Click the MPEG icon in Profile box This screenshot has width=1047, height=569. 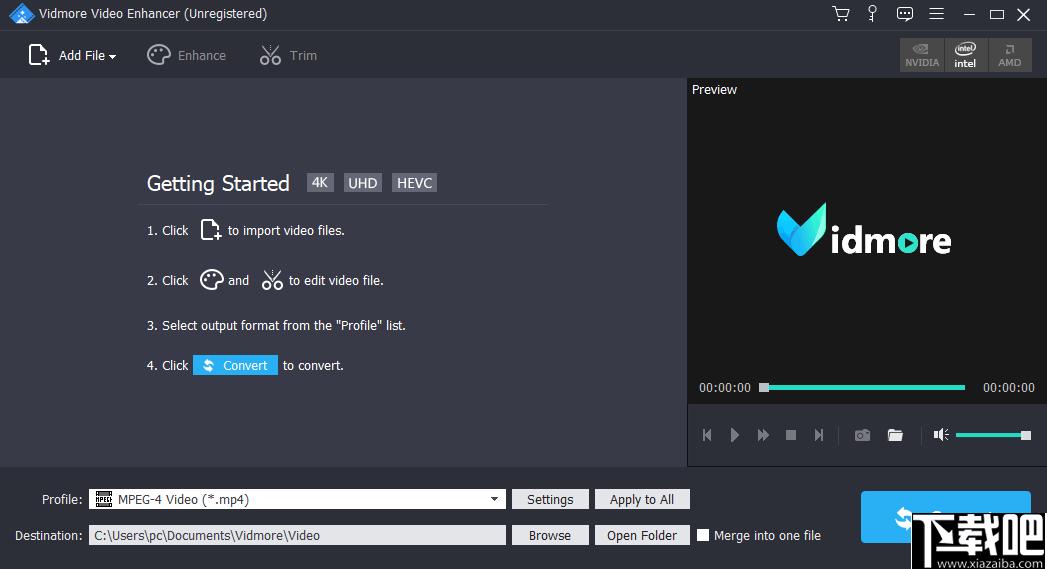tap(104, 499)
